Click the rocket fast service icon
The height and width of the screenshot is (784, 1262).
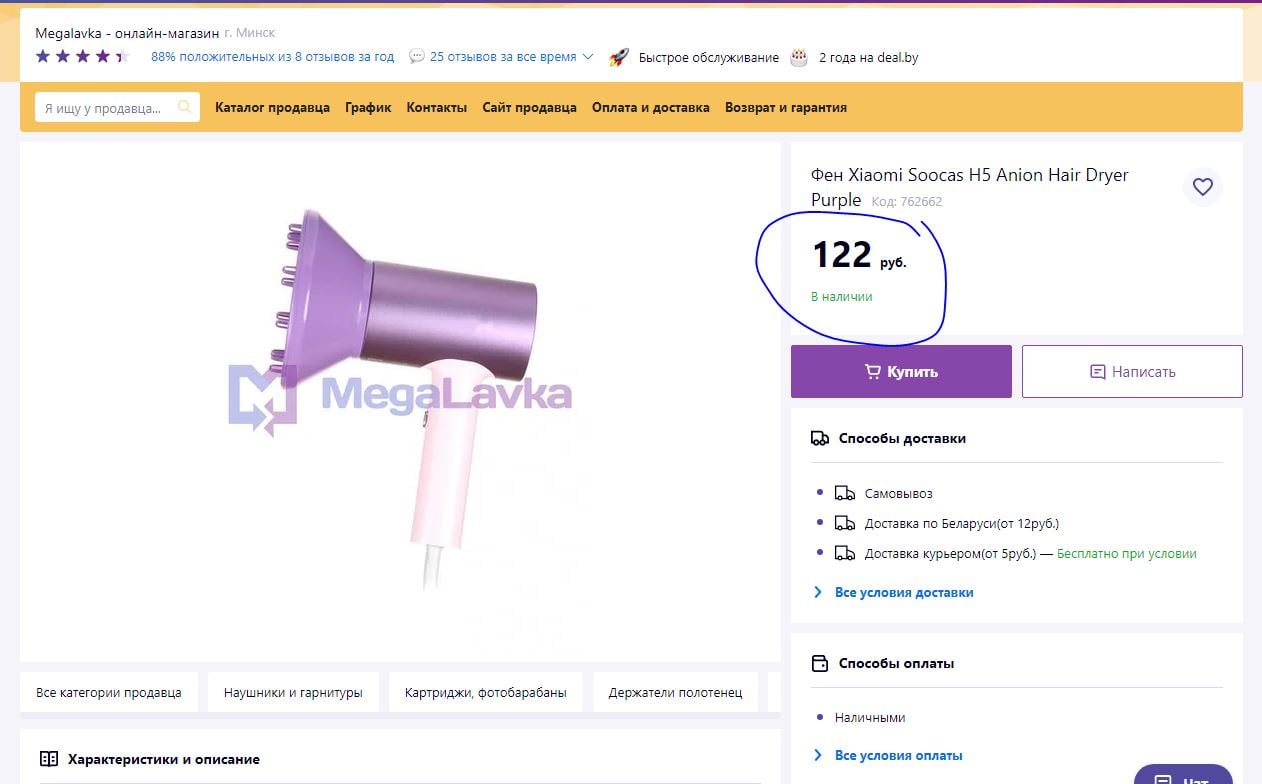619,57
